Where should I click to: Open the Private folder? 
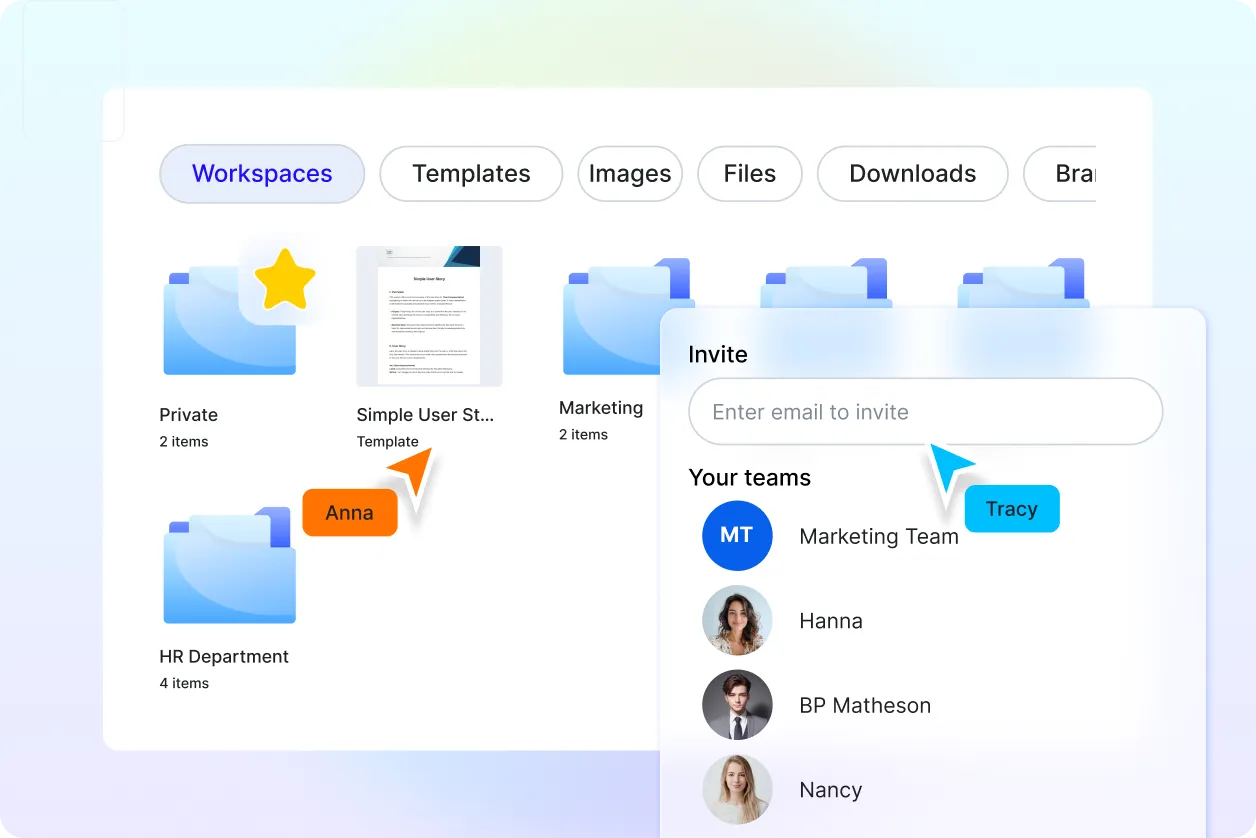pyautogui.click(x=228, y=320)
